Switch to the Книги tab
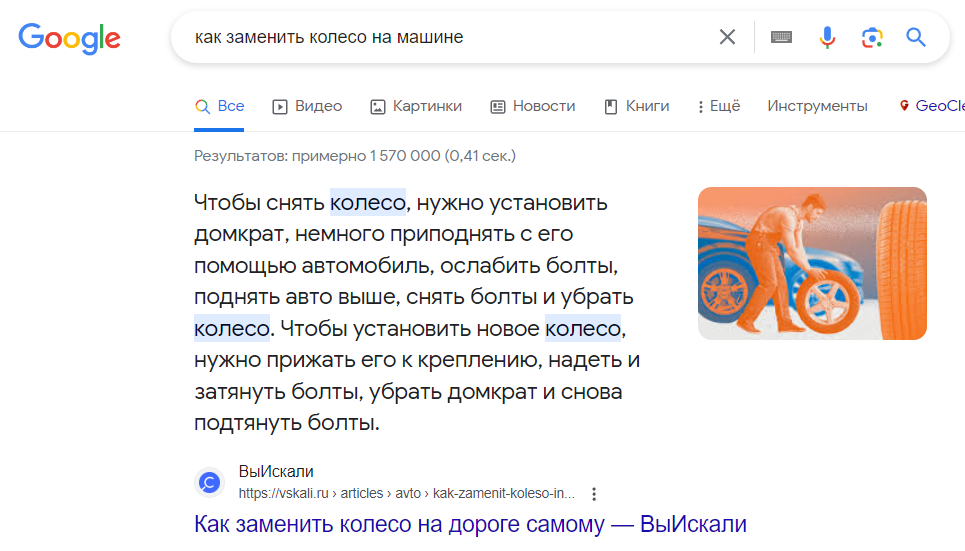The width and height of the screenshot is (965, 551). [x=636, y=106]
